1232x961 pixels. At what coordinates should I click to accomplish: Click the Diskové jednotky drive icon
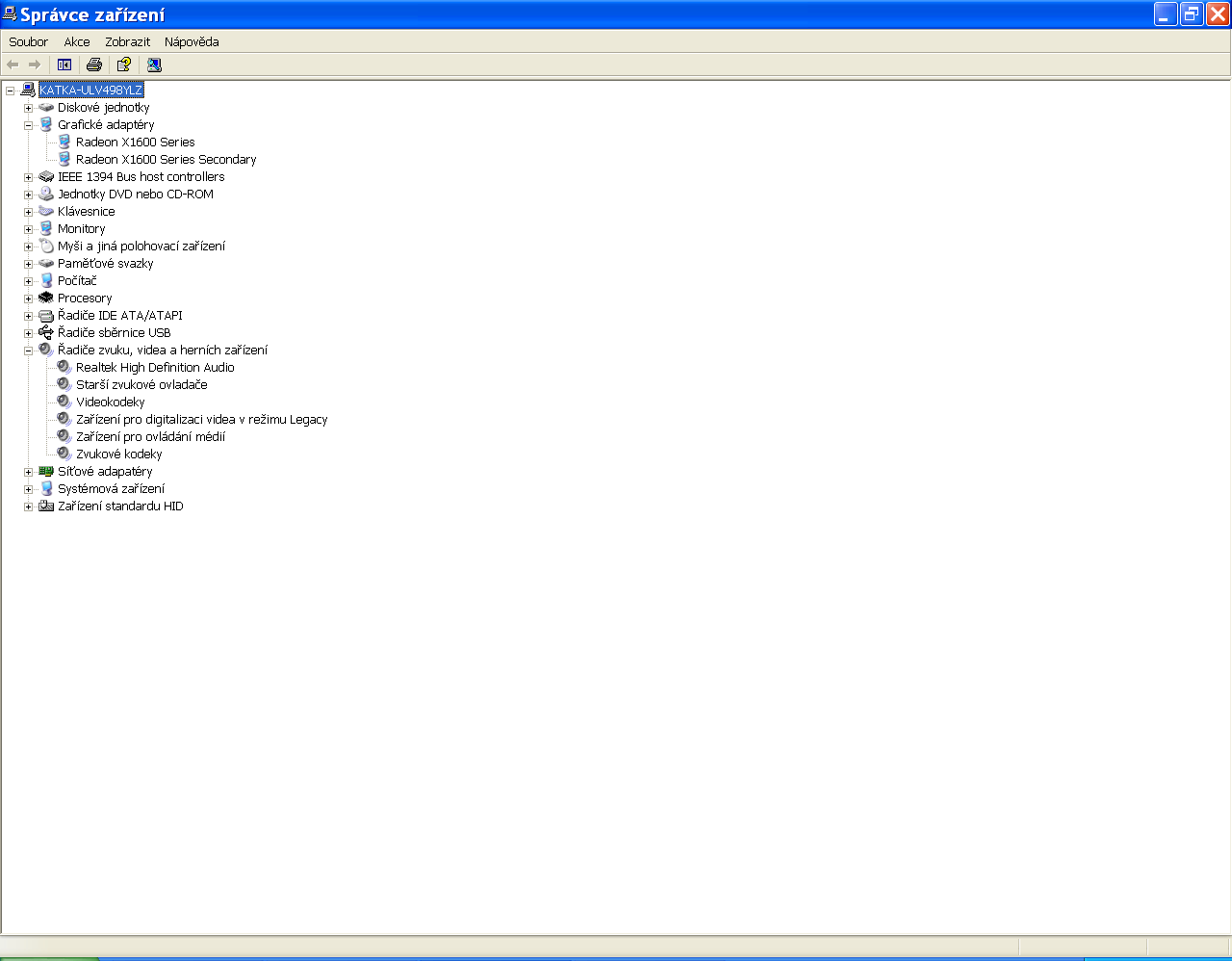pos(46,107)
